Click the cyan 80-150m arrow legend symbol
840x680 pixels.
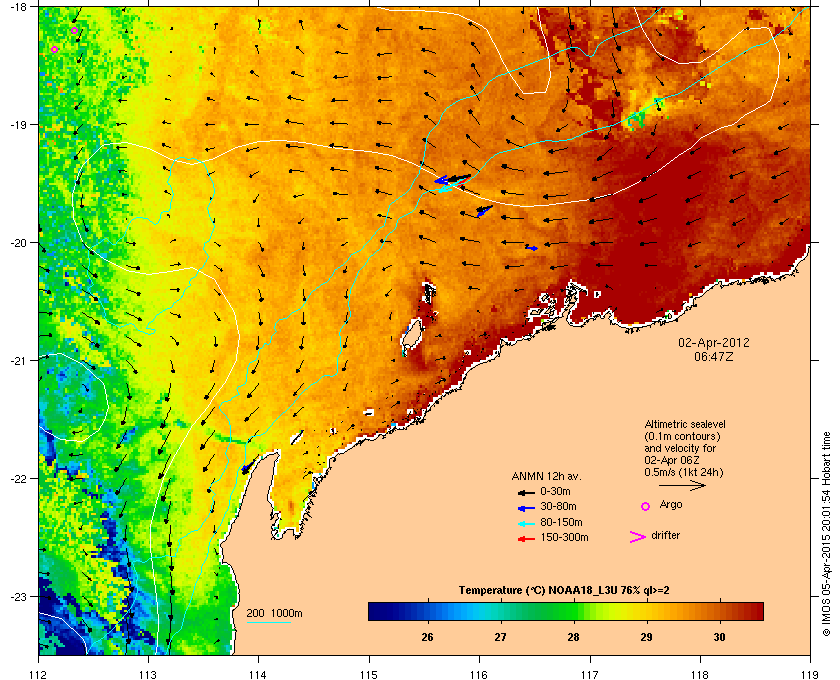tap(526, 524)
